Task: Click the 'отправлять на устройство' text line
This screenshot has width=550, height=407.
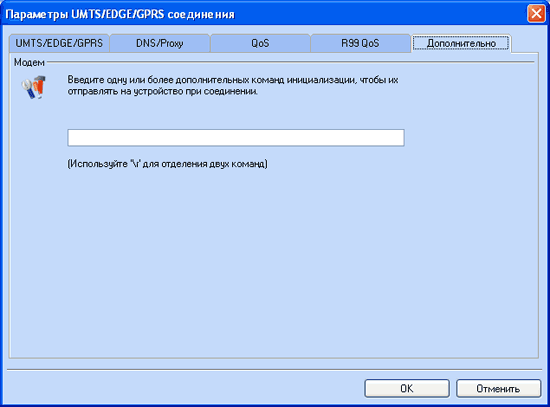Action: point(162,92)
